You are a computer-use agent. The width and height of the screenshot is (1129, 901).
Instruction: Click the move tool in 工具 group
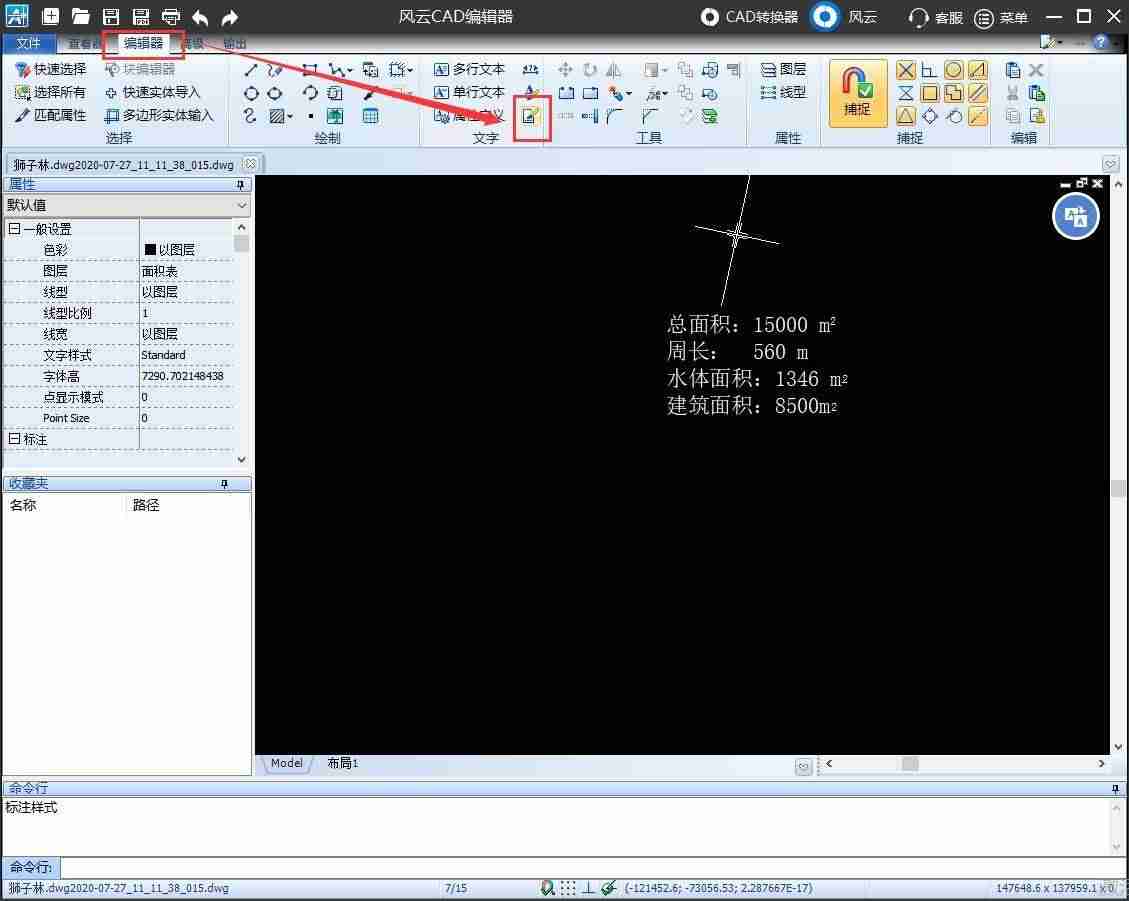(x=565, y=69)
